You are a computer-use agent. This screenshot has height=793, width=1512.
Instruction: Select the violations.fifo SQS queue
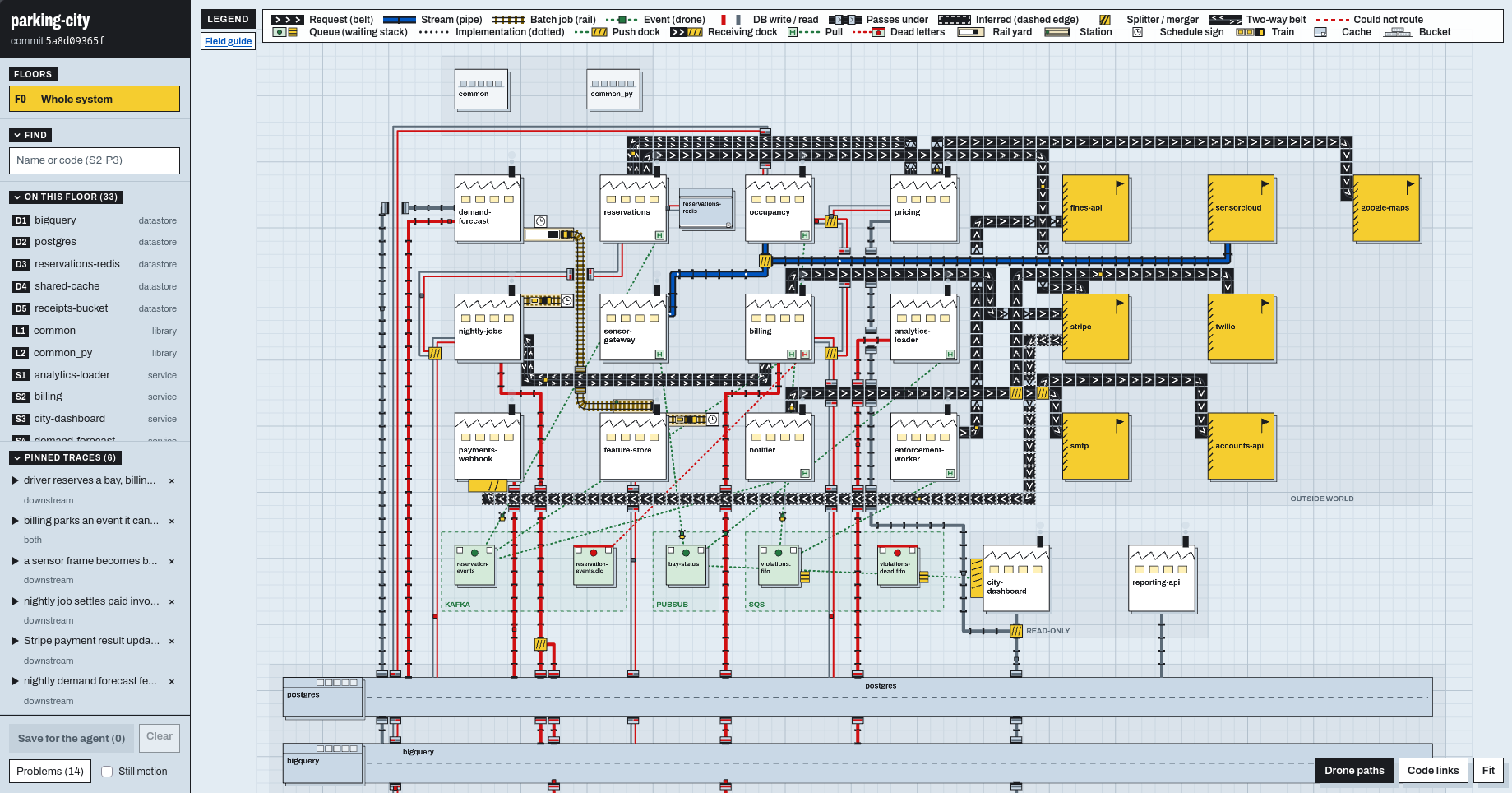tap(779, 565)
